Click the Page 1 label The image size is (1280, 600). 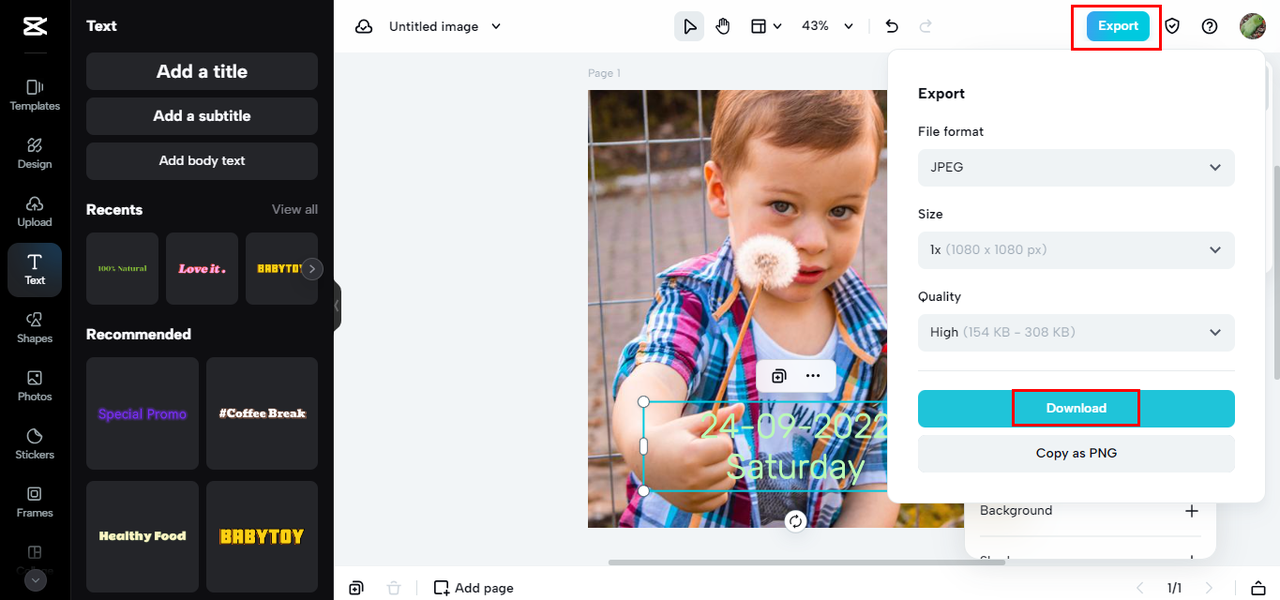coord(604,73)
